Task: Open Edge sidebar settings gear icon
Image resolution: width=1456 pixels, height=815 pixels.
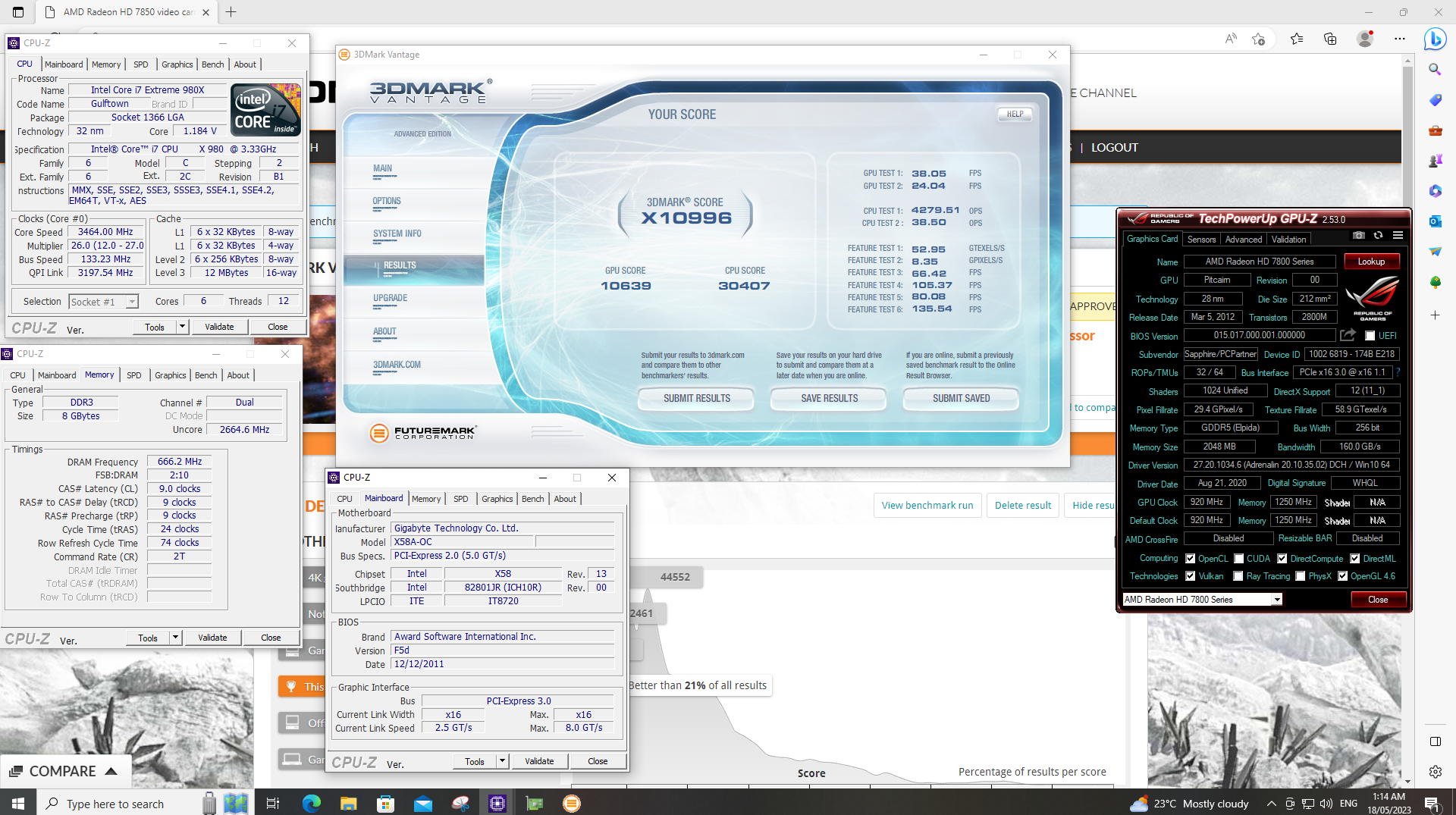Action: click(x=1435, y=772)
